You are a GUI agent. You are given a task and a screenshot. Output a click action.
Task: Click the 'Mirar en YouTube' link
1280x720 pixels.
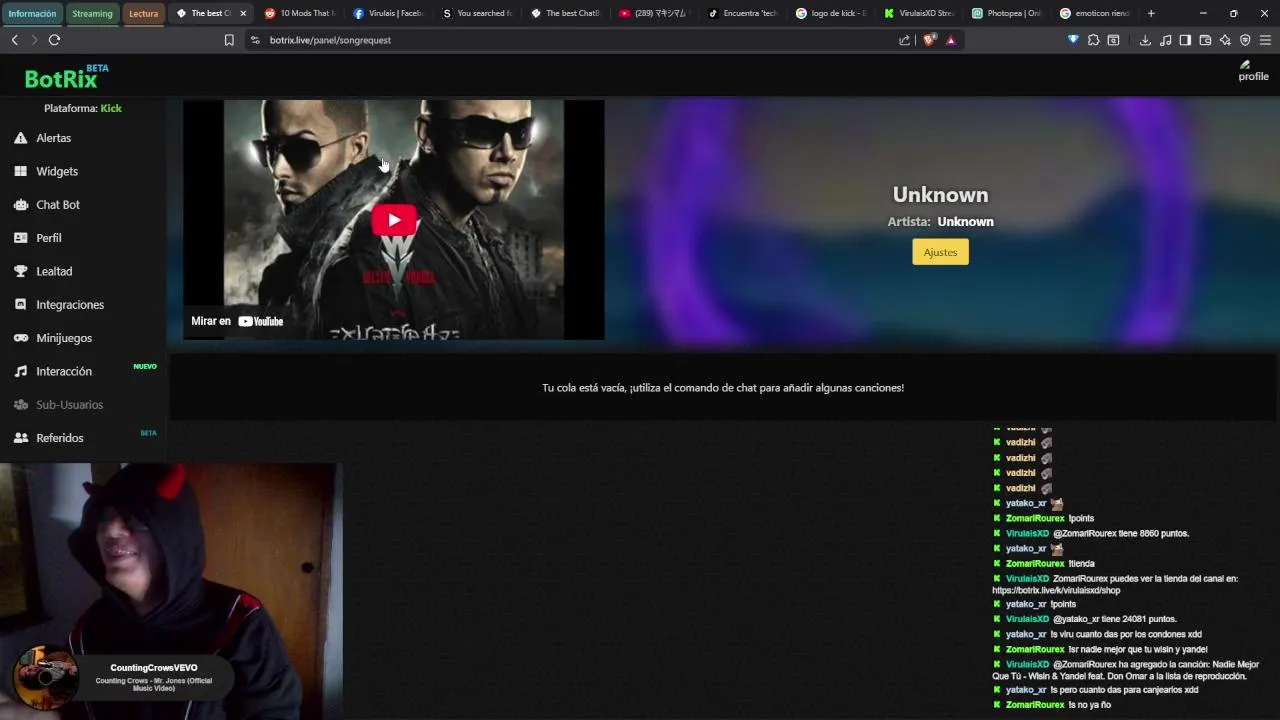(237, 321)
